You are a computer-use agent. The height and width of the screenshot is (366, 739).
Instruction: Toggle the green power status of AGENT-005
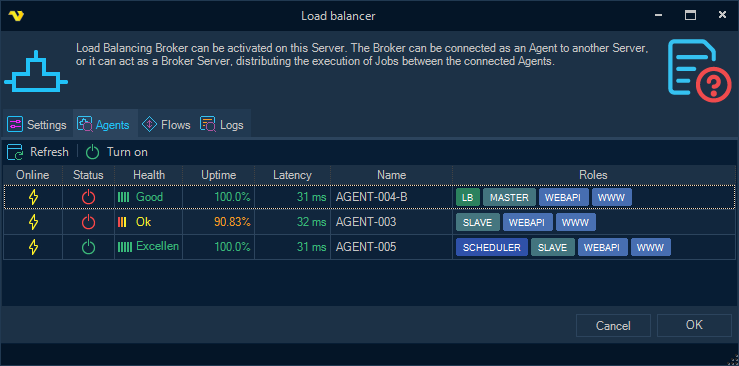point(88,247)
